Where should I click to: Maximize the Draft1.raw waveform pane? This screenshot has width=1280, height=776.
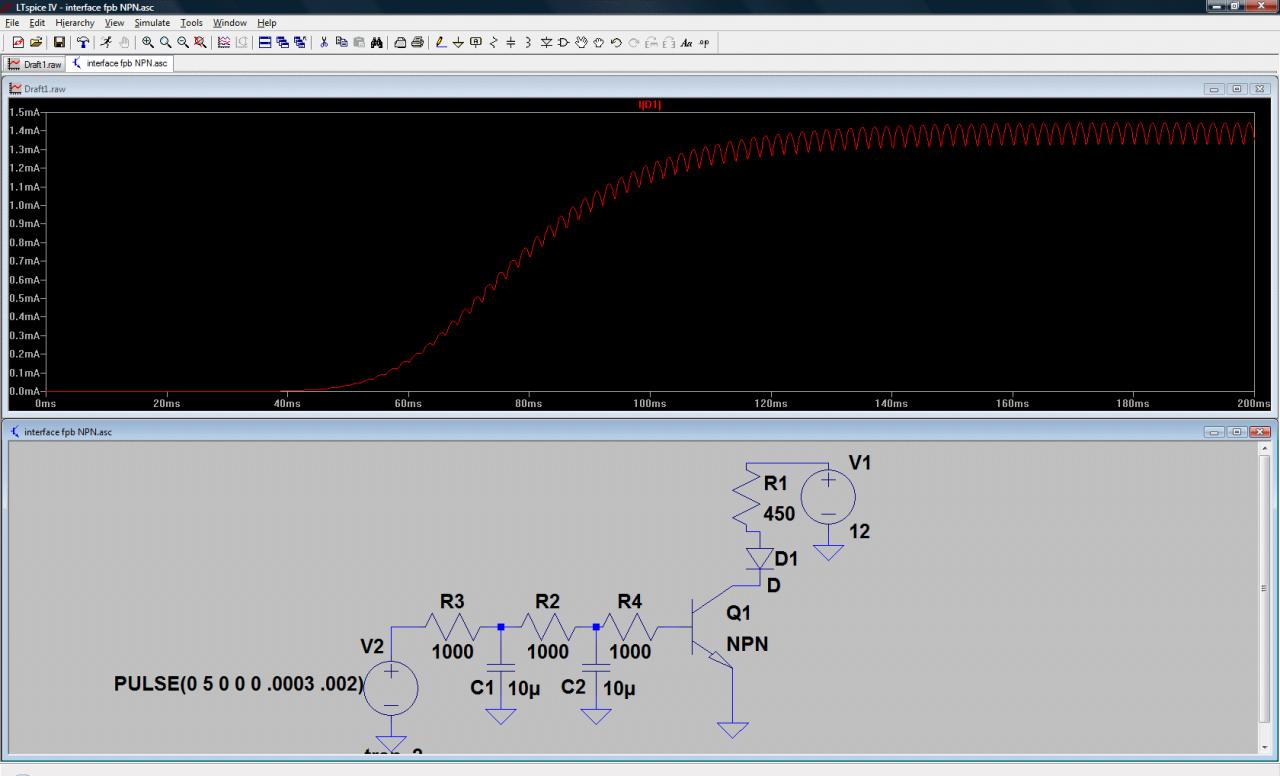coord(1238,89)
